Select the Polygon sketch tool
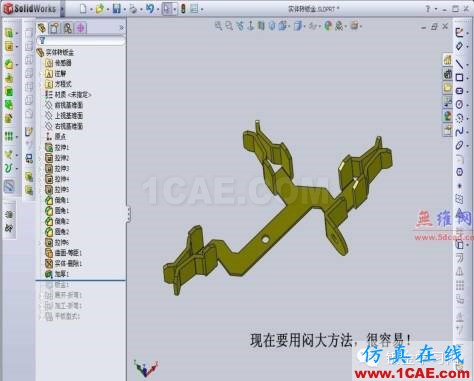 [x=459, y=172]
